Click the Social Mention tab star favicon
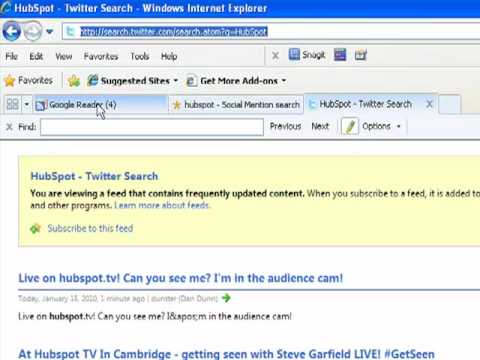The width and height of the screenshot is (480, 360). pyautogui.click(x=177, y=105)
